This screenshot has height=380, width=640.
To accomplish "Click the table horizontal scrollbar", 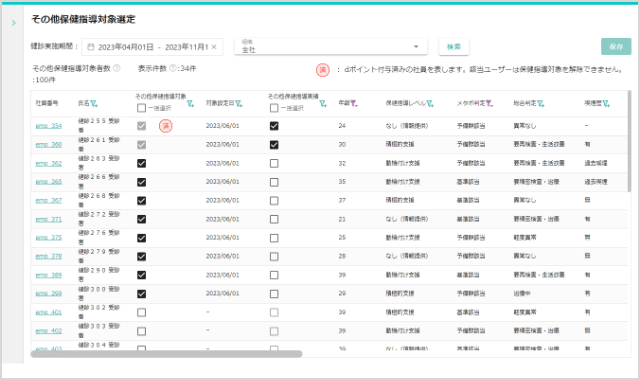I will point(167,354).
